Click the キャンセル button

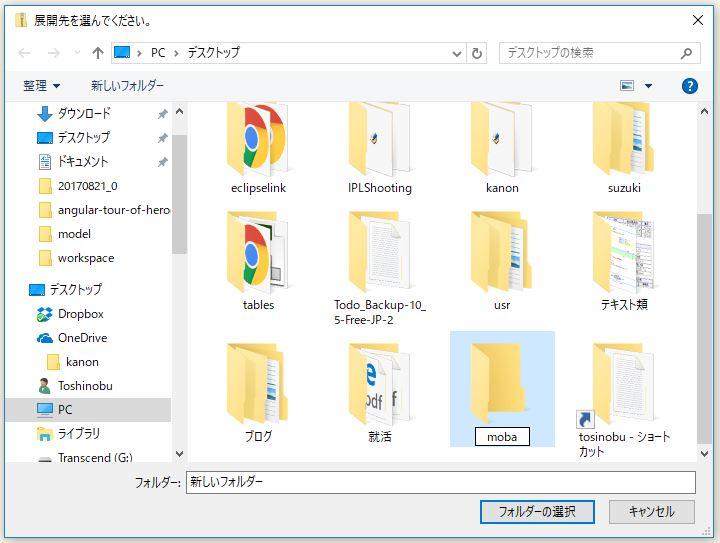click(651, 512)
